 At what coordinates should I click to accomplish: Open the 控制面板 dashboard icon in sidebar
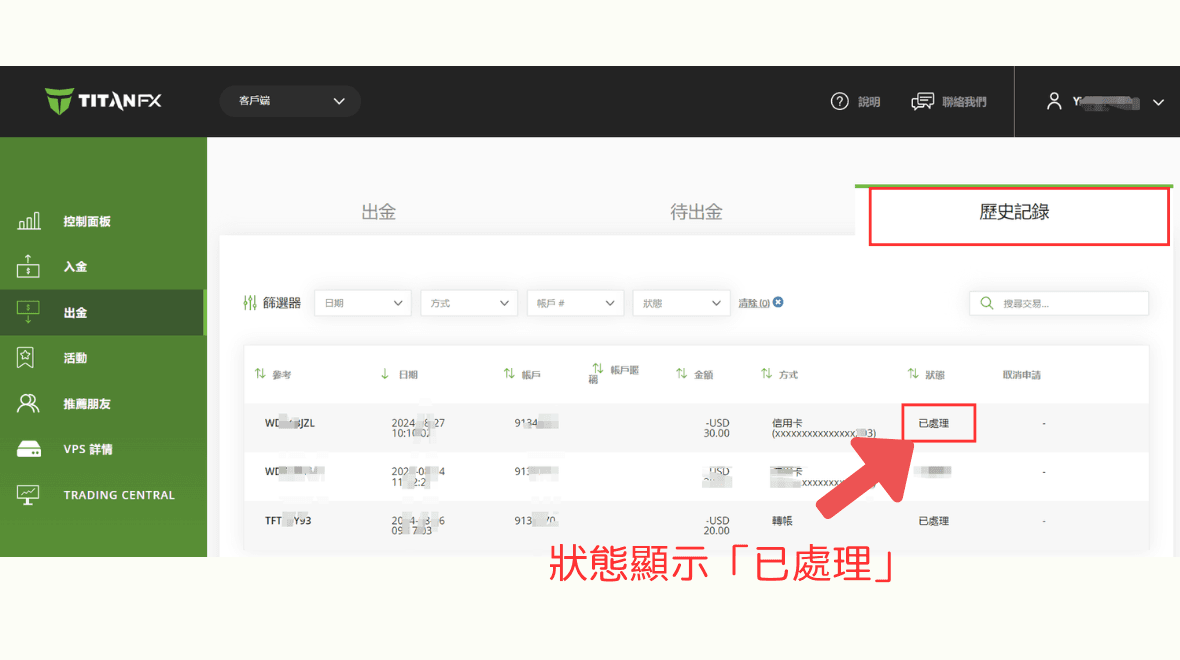pyautogui.click(x=29, y=221)
